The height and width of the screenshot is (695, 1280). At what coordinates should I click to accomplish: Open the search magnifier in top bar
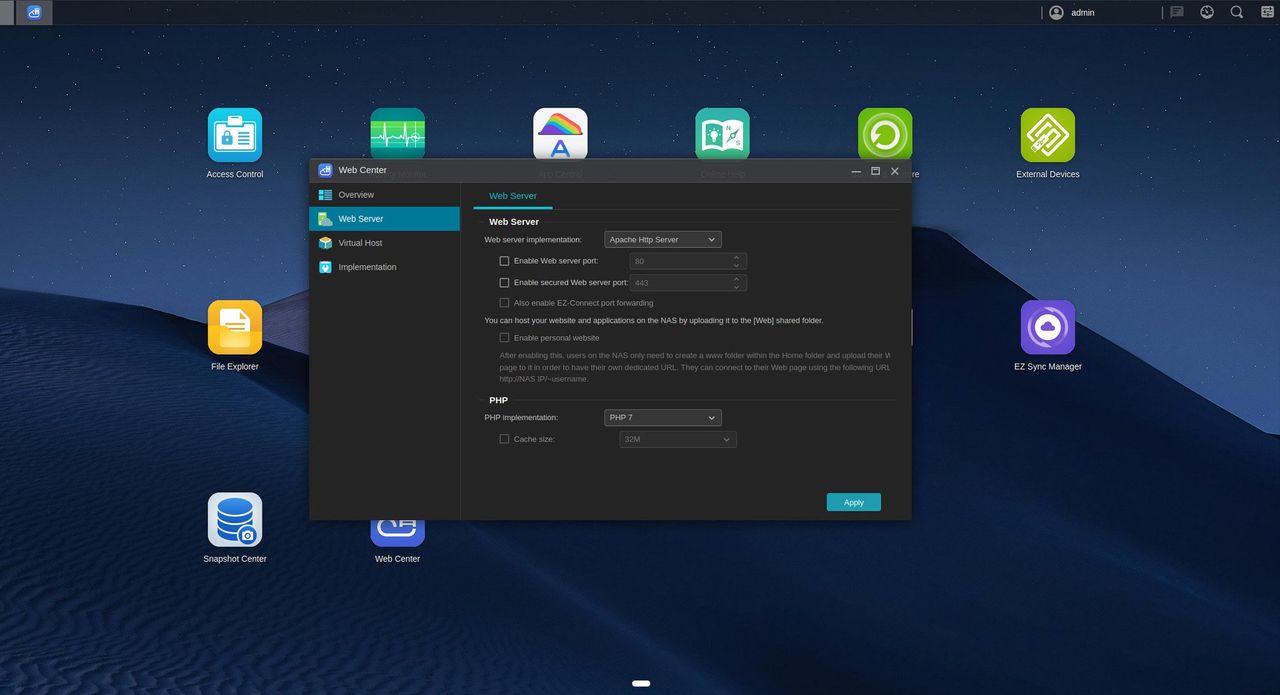tap(1237, 12)
